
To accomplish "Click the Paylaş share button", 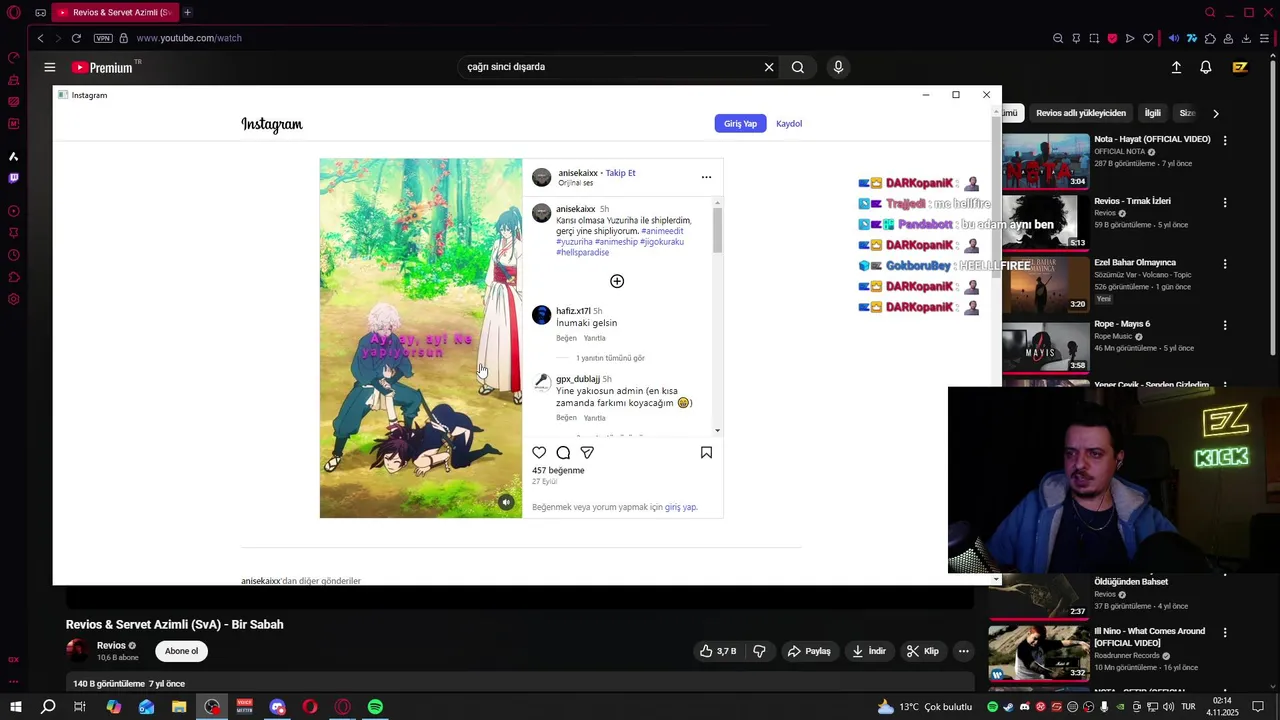I will [x=809, y=651].
